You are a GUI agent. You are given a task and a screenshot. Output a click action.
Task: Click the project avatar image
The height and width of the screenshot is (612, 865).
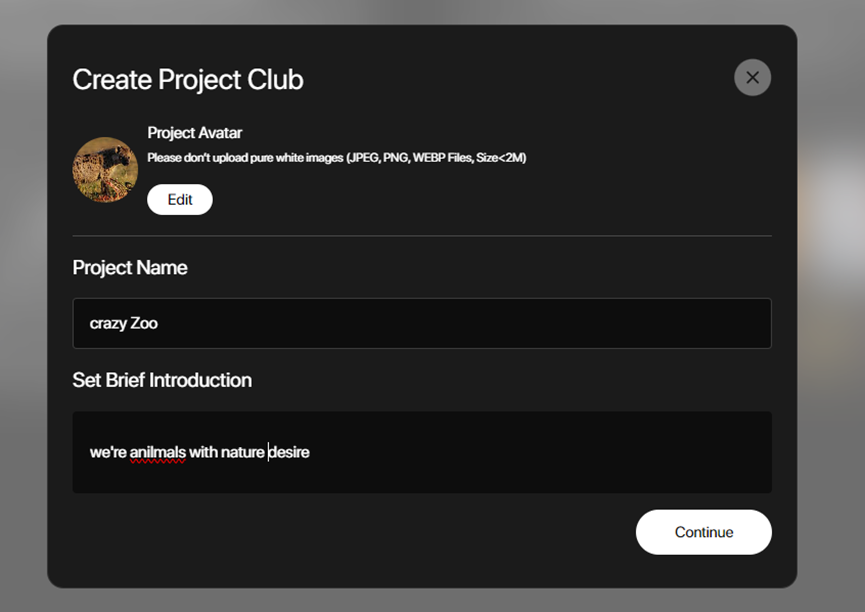105,170
